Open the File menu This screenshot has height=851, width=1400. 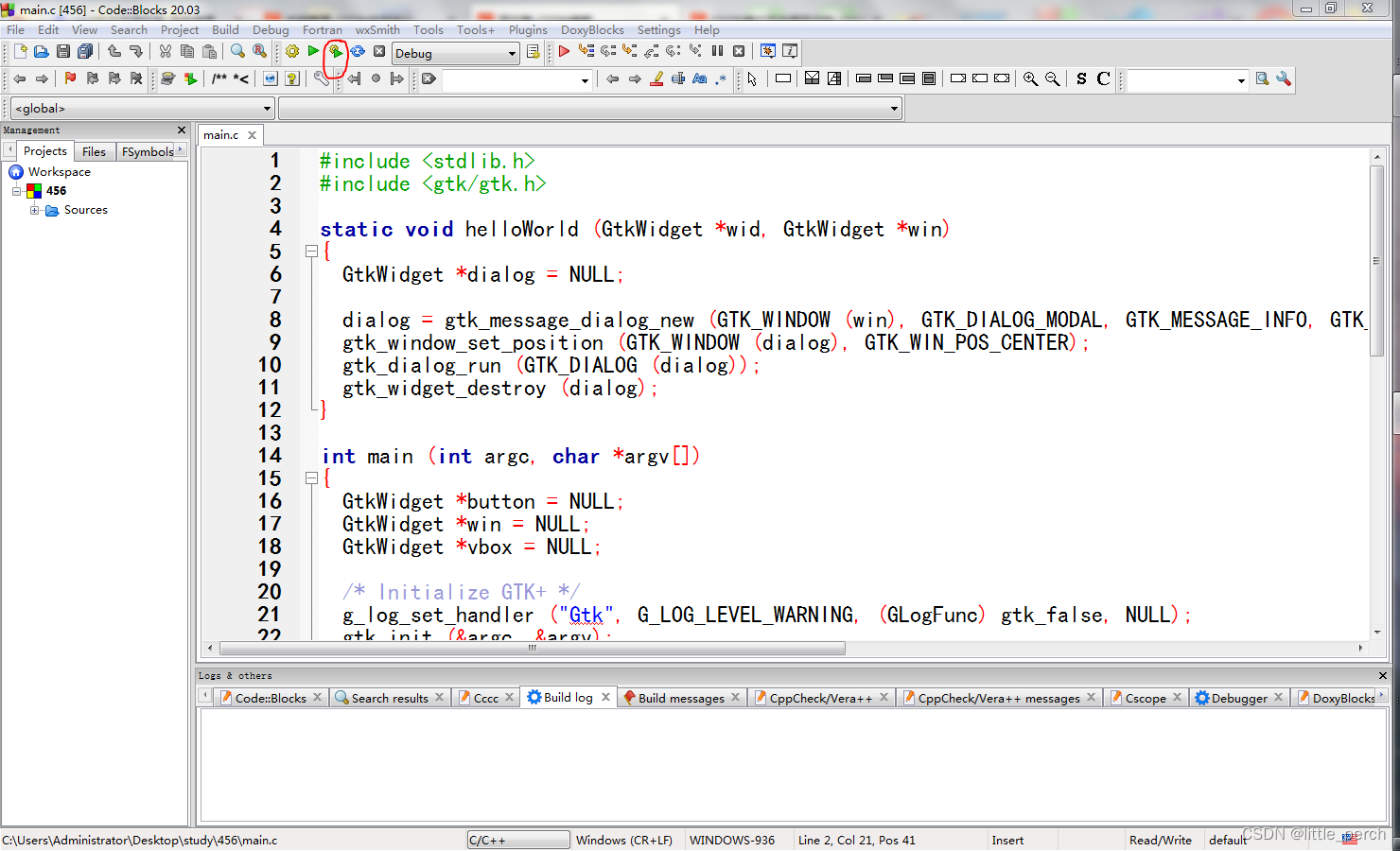15,30
